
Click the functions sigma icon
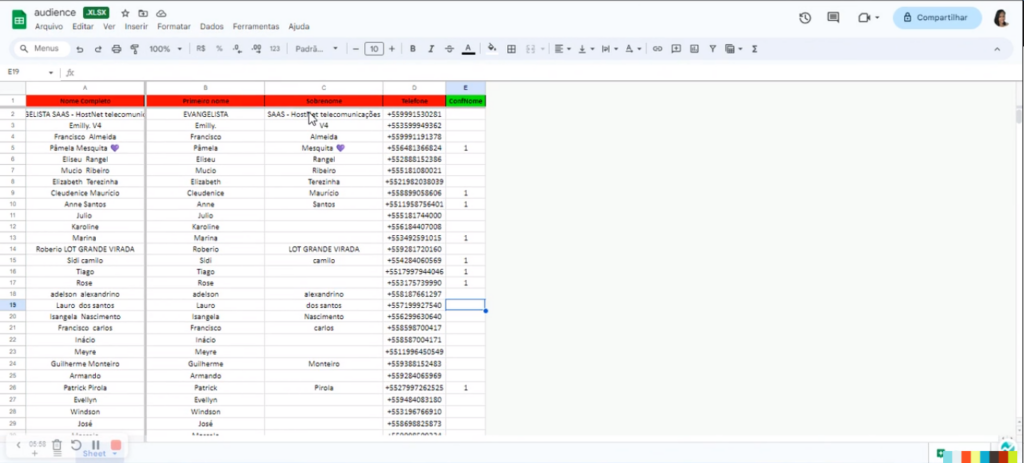tap(754, 48)
